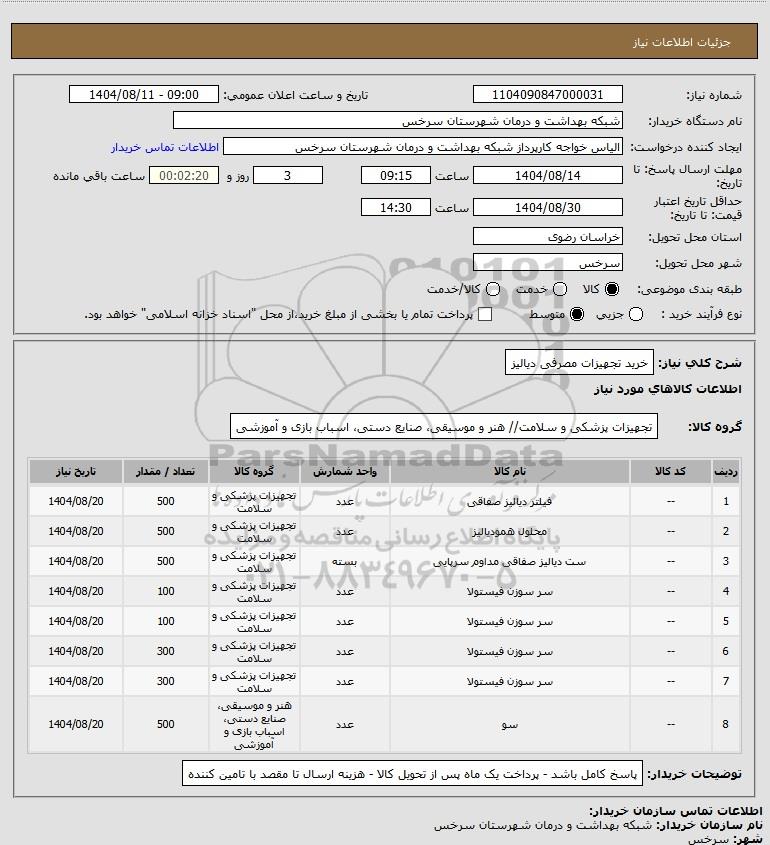This screenshot has height=845, width=770.
Task: Select the خدمت radio option
Action: [560, 289]
